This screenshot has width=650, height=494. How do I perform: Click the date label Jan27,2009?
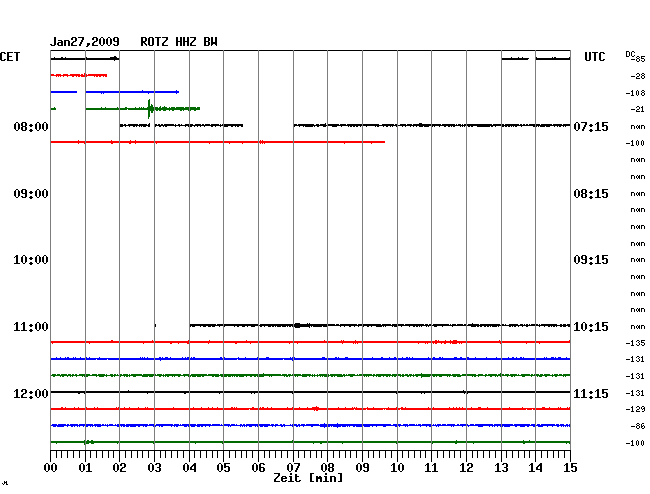[x=85, y=42]
